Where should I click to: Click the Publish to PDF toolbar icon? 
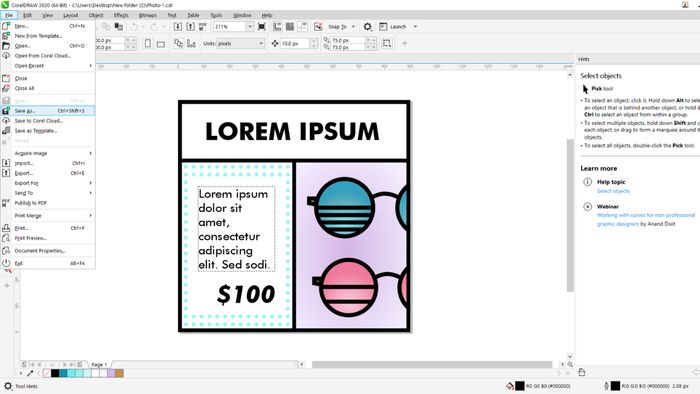203,26
